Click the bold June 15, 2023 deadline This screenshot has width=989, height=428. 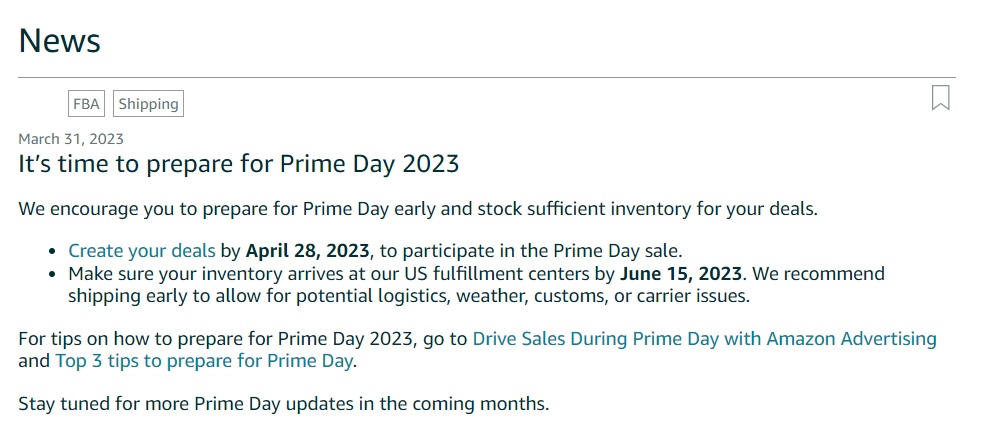pyautogui.click(x=681, y=273)
